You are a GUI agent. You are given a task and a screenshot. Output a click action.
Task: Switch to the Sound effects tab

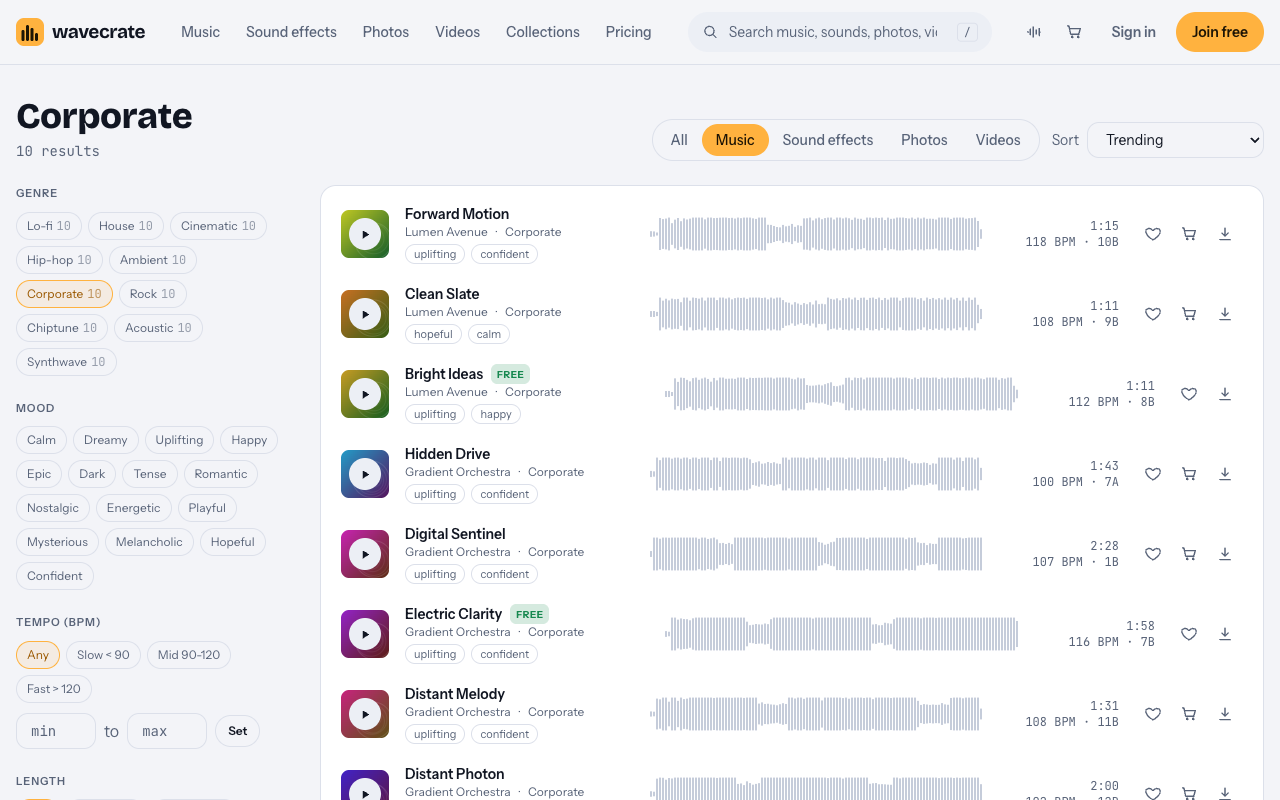click(x=828, y=140)
